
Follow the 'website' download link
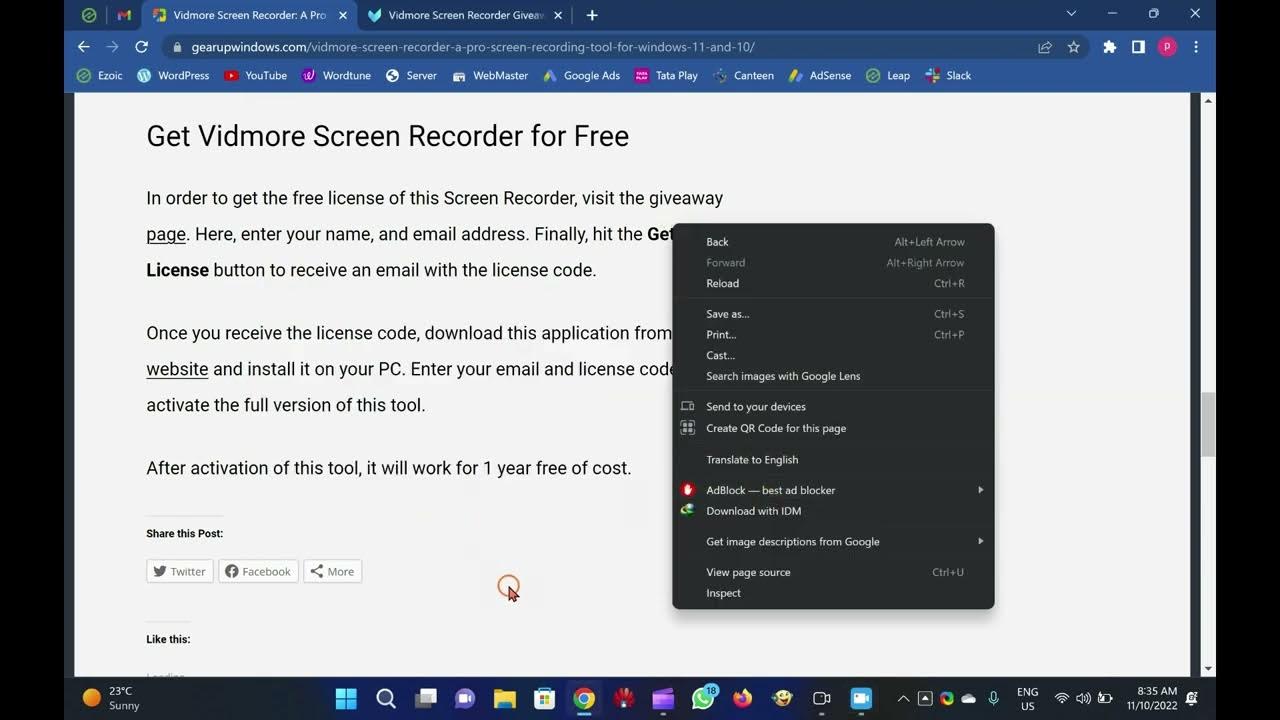pyautogui.click(x=177, y=369)
